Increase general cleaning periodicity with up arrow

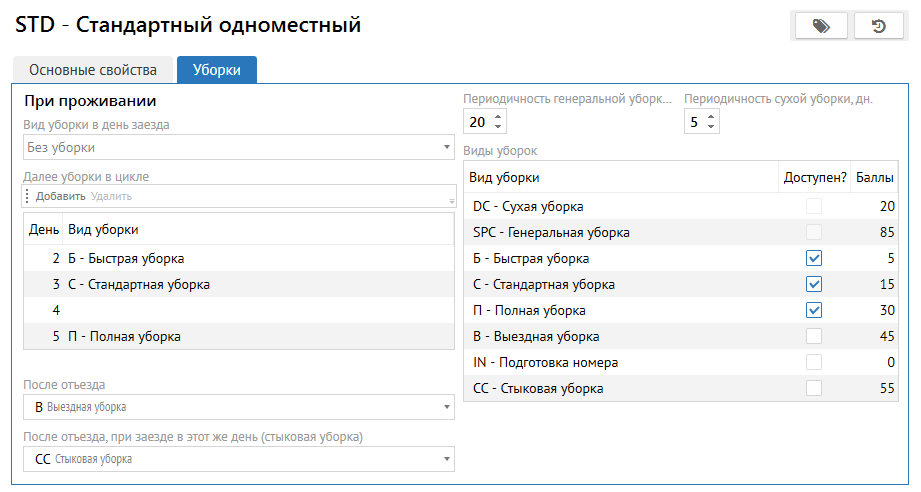(499, 116)
